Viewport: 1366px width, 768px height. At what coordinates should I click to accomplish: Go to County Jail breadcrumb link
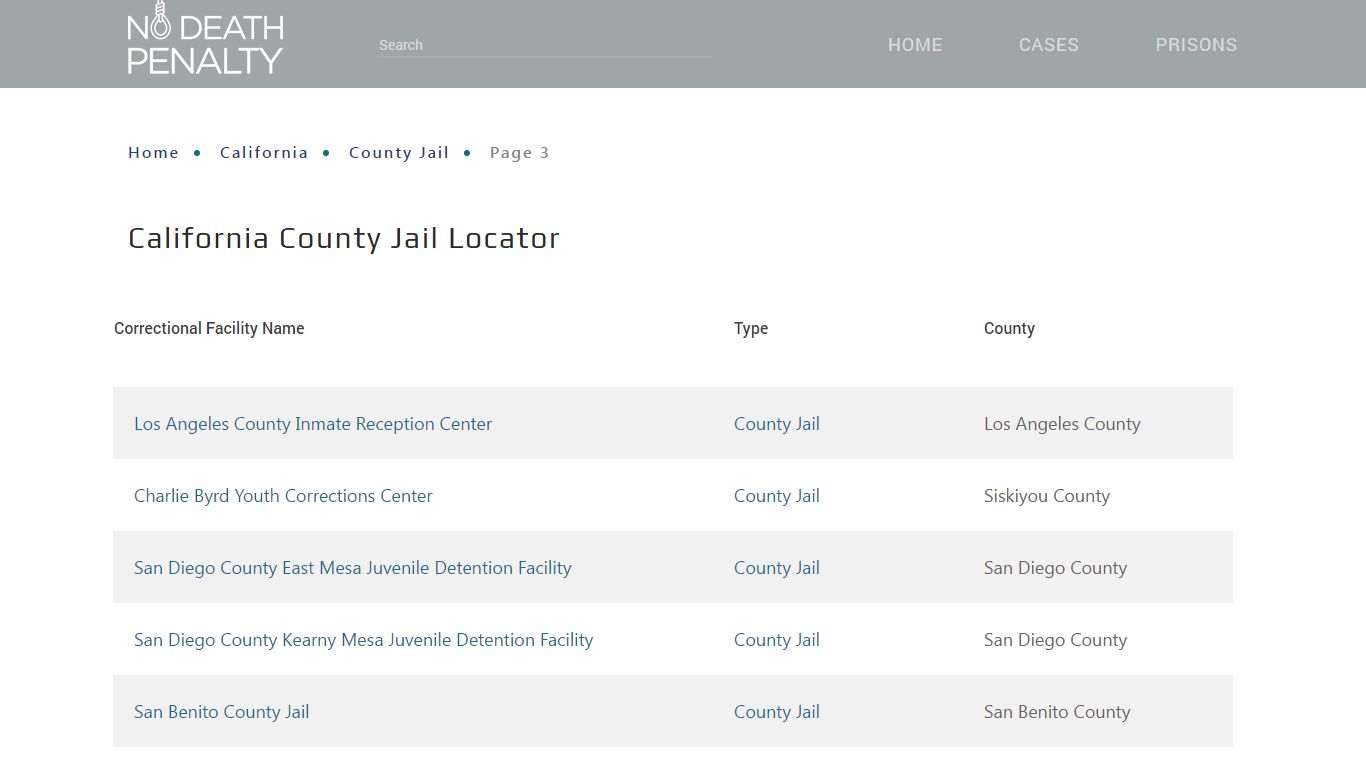(399, 153)
